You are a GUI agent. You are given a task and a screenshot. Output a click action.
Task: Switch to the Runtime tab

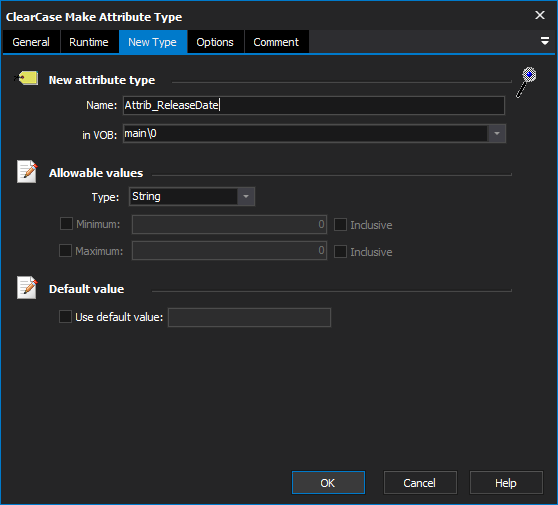click(89, 42)
